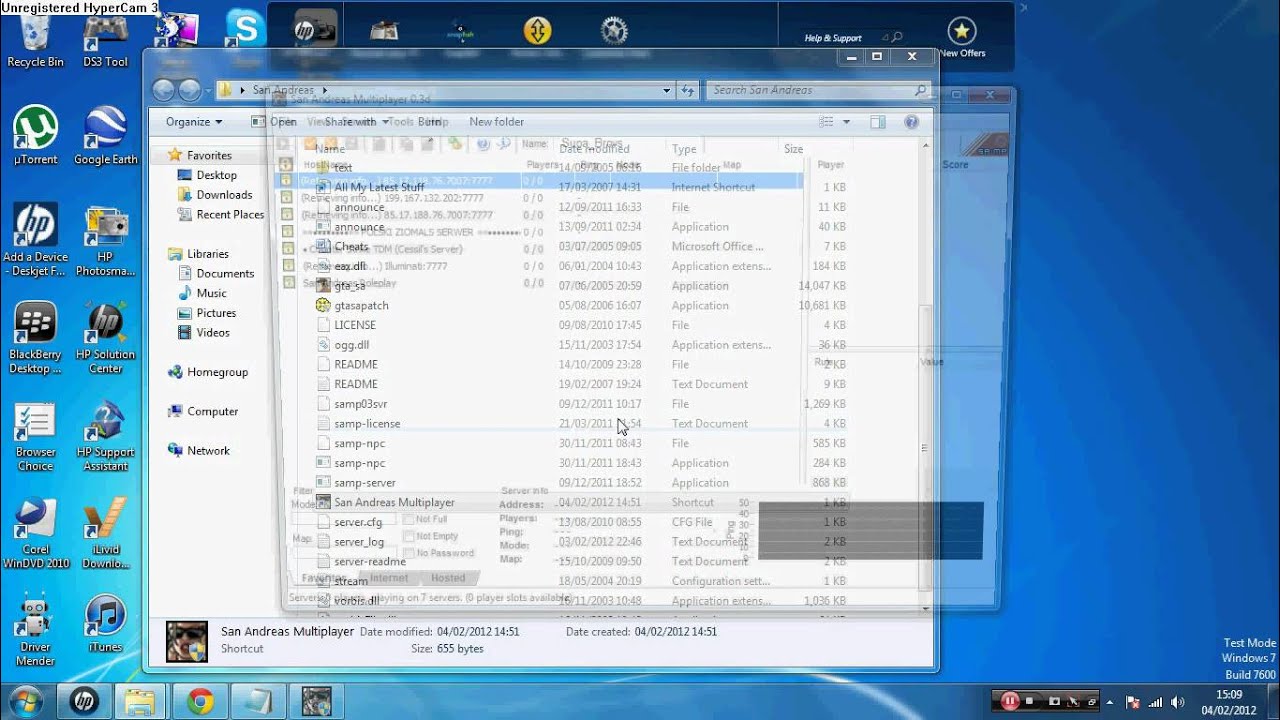
Task: Open the volume speaker tray icon
Action: 1177,702
